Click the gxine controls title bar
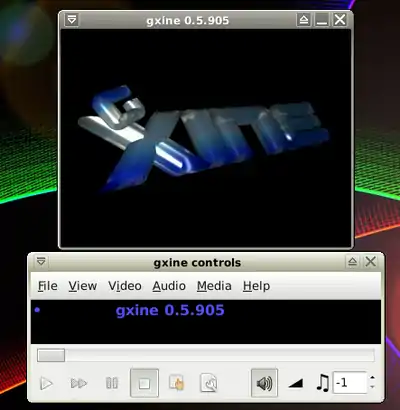 coord(197,263)
